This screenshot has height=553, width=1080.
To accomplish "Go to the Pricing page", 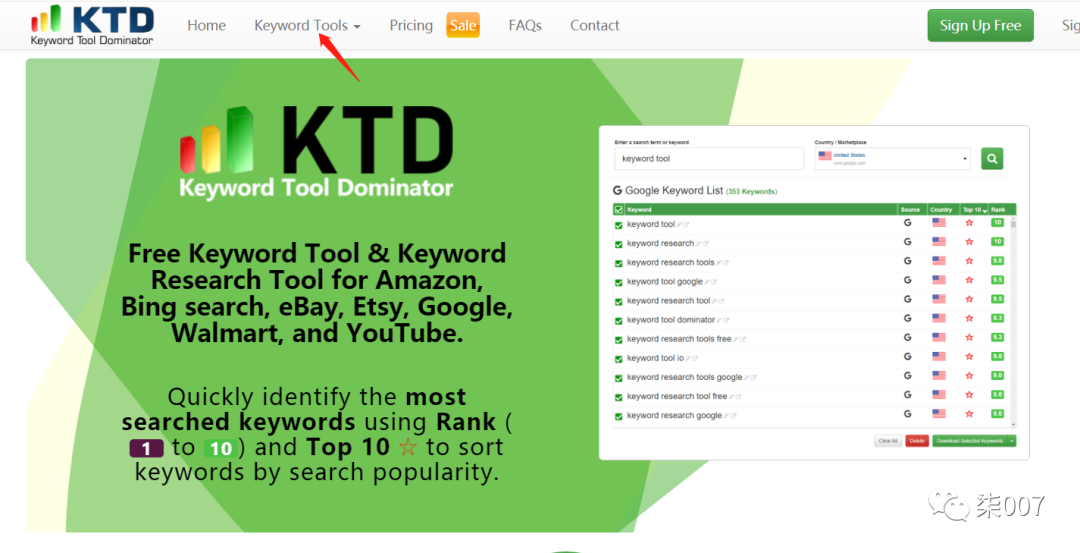I will pos(411,25).
